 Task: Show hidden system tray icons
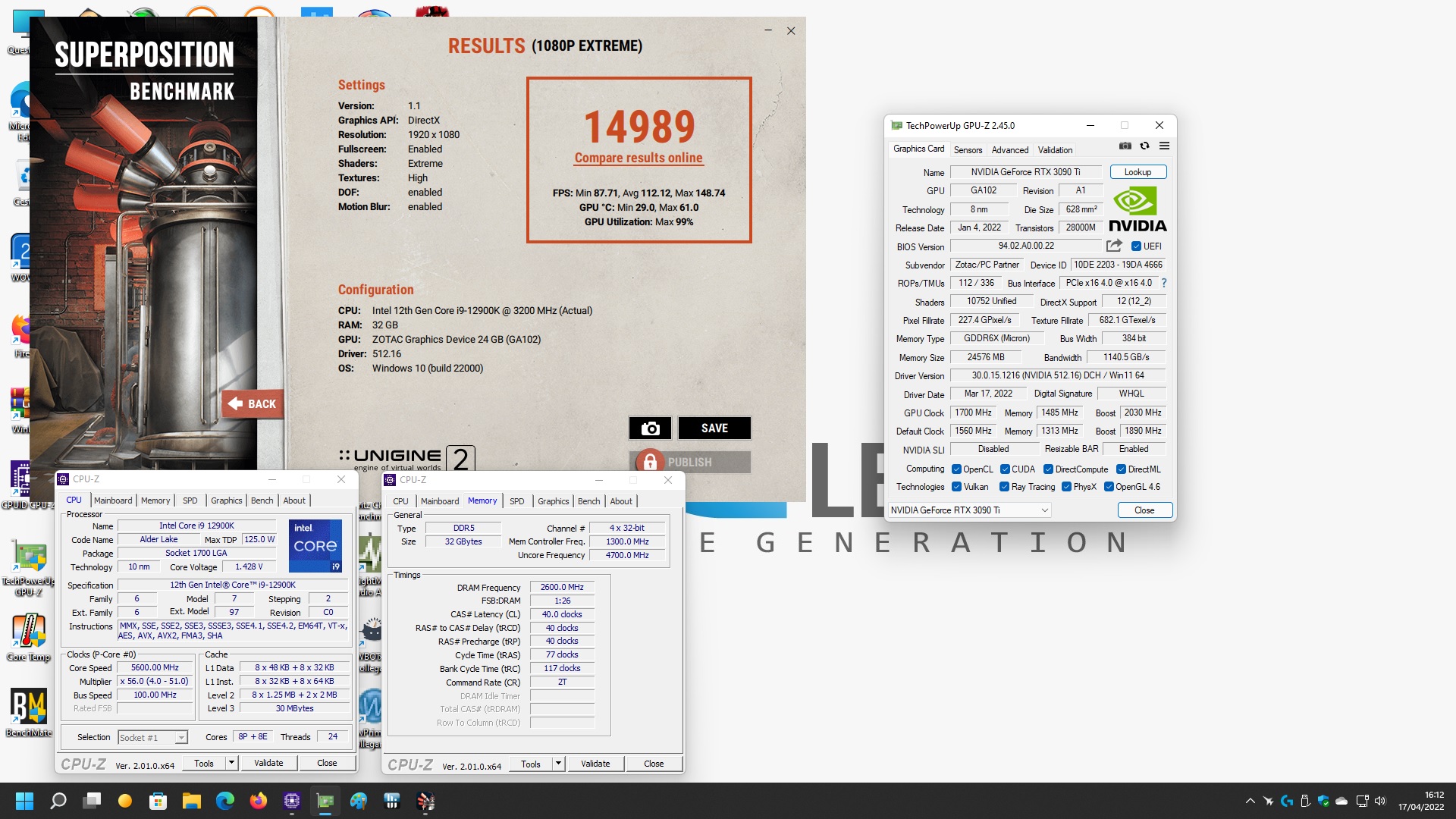point(1250,801)
